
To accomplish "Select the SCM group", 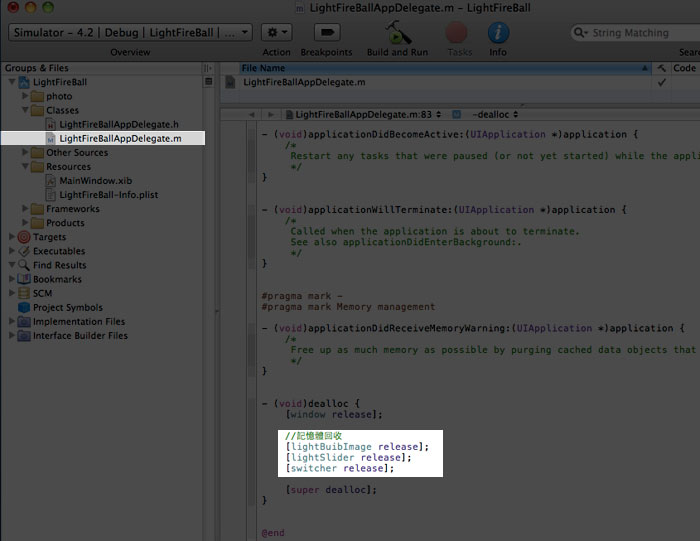I will point(42,293).
